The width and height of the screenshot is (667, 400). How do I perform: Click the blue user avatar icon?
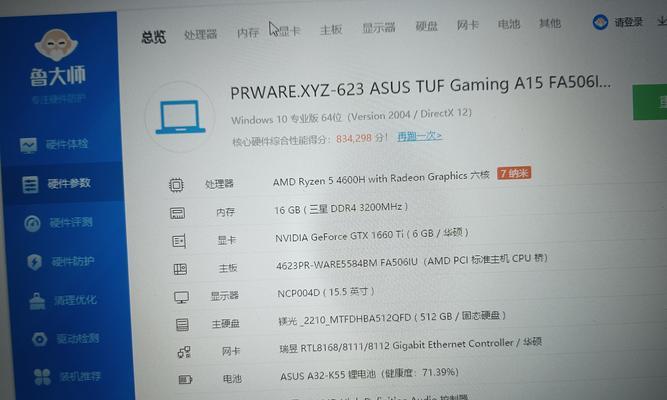(x=600, y=22)
